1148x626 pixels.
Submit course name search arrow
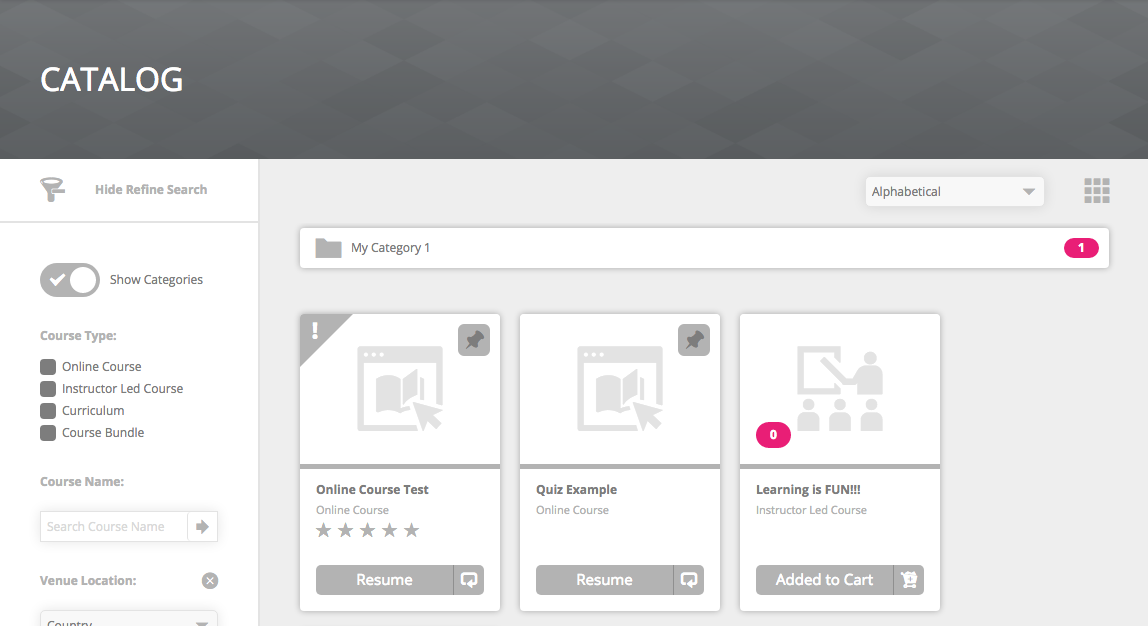(x=203, y=526)
